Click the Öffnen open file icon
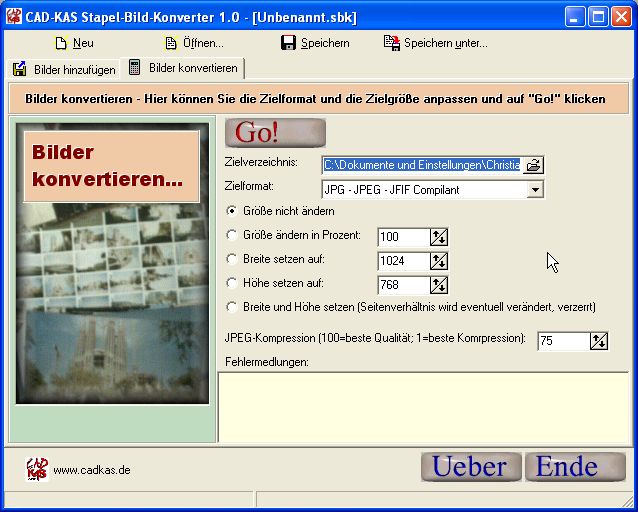Image resolution: width=638 pixels, height=512 pixels. 171,43
